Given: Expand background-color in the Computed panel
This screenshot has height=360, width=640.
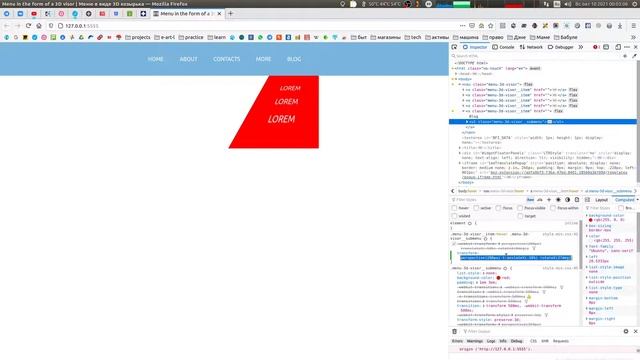Looking at the screenshot, I should tap(587, 216).
